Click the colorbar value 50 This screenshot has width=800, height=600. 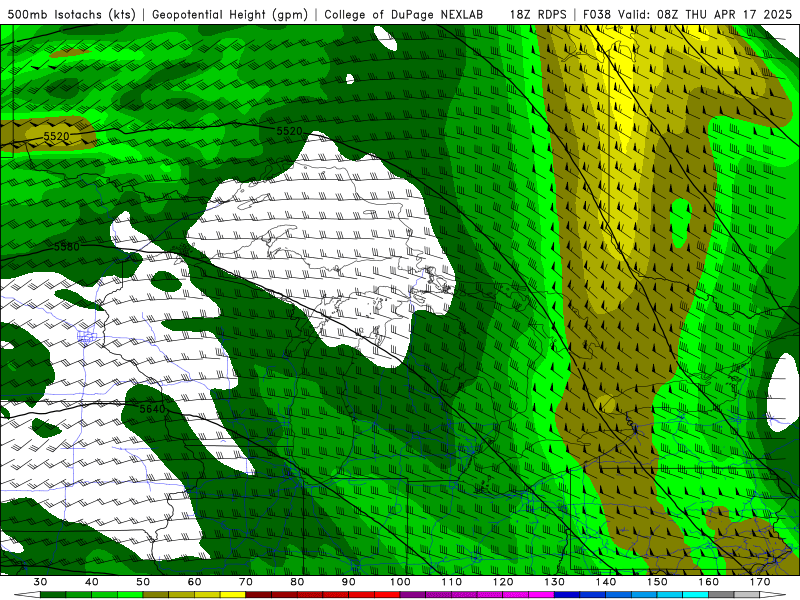(143, 582)
